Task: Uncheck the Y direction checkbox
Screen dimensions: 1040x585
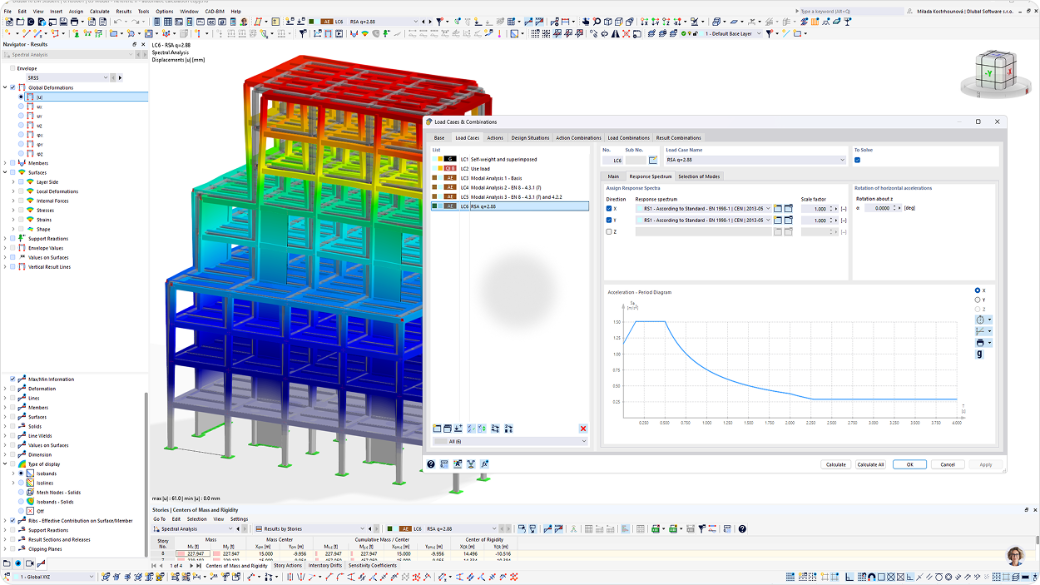Action: [x=609, y=220]
